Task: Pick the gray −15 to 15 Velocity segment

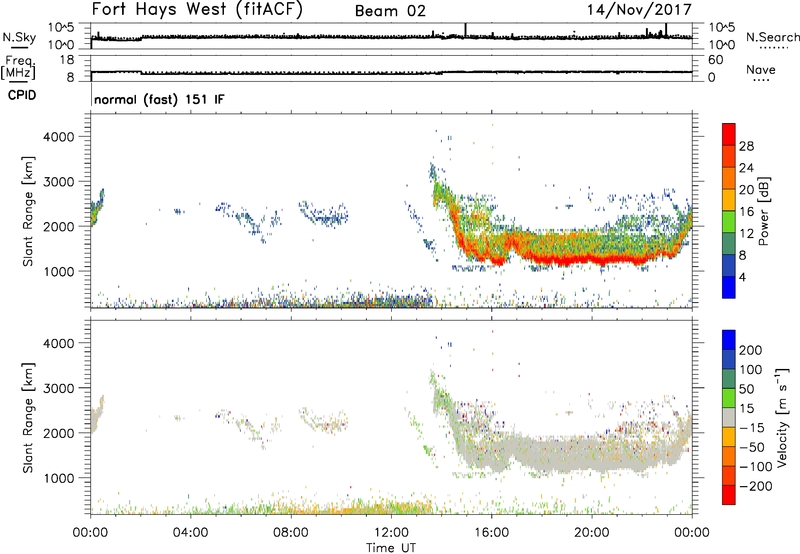Action: click(729, 417)
